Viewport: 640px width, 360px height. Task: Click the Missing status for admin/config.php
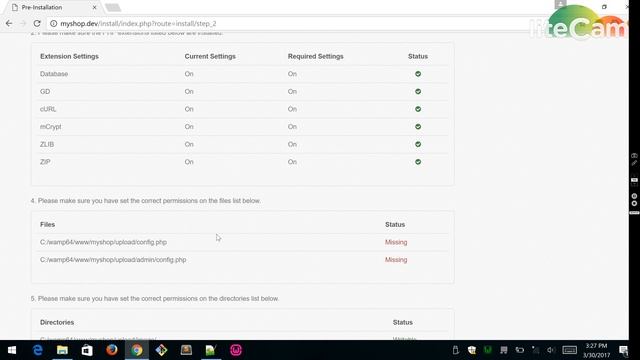396,260
